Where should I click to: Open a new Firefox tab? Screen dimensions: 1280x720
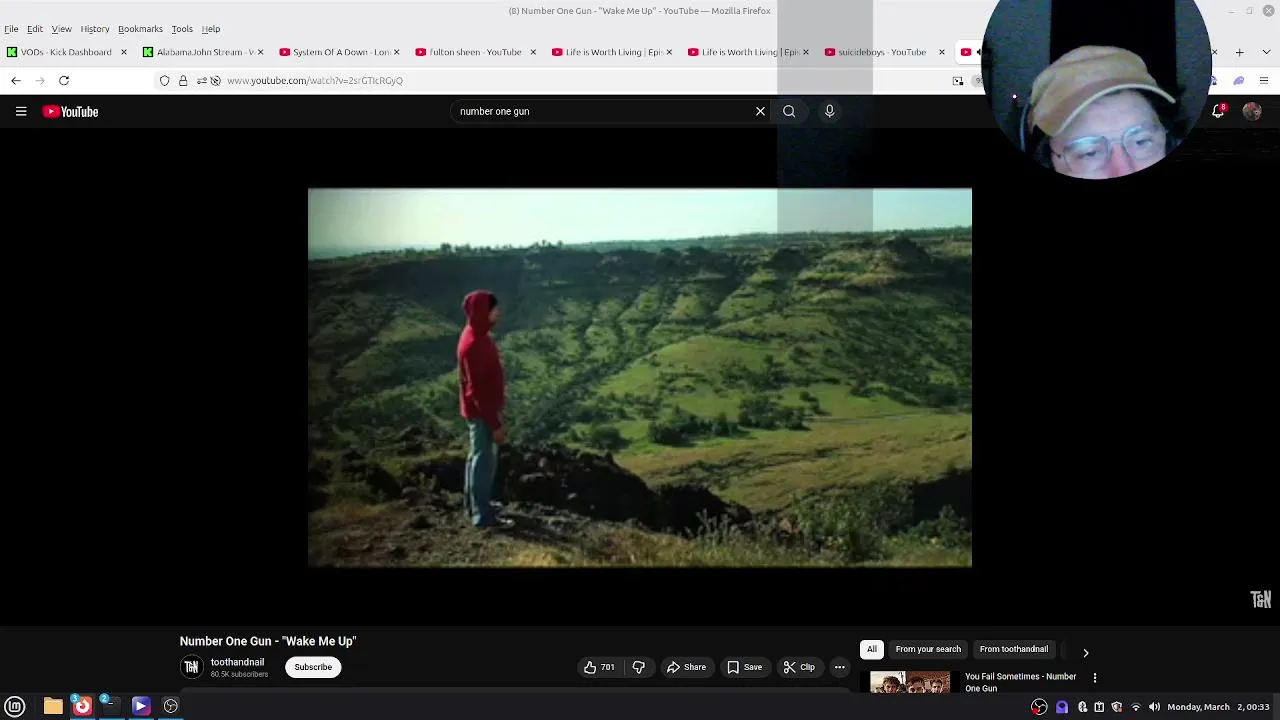click(1239, 52)
